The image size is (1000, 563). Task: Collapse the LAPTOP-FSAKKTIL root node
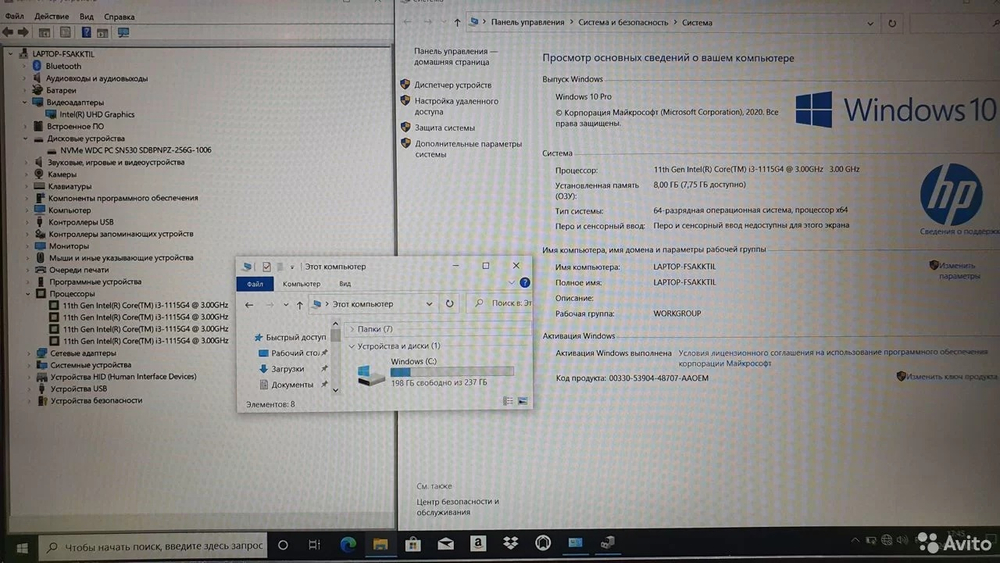pos(11,54)
